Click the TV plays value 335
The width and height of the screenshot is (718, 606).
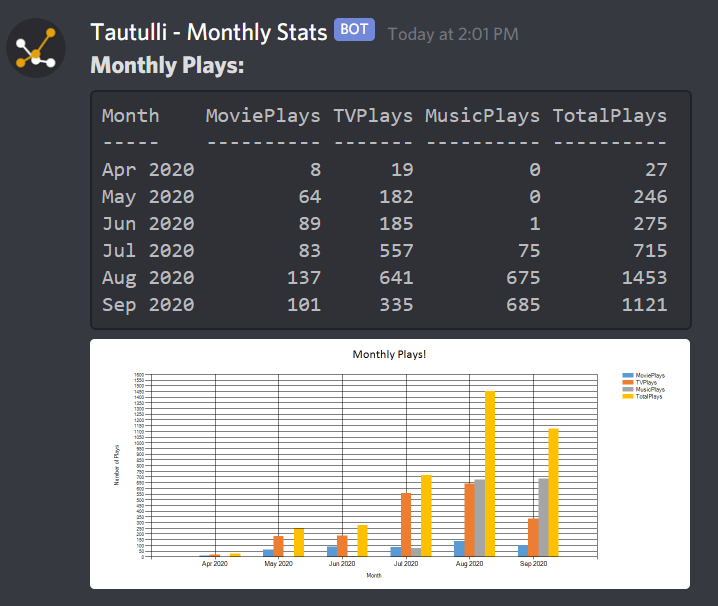pyautogui.click(x=396, y=305)
